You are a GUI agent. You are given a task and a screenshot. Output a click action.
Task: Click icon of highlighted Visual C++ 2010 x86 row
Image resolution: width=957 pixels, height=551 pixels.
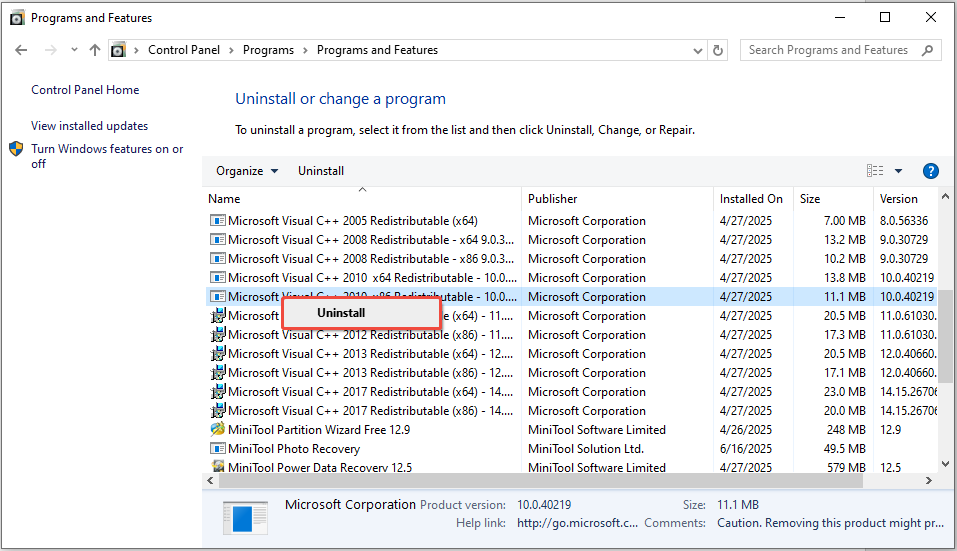point(218,296)
